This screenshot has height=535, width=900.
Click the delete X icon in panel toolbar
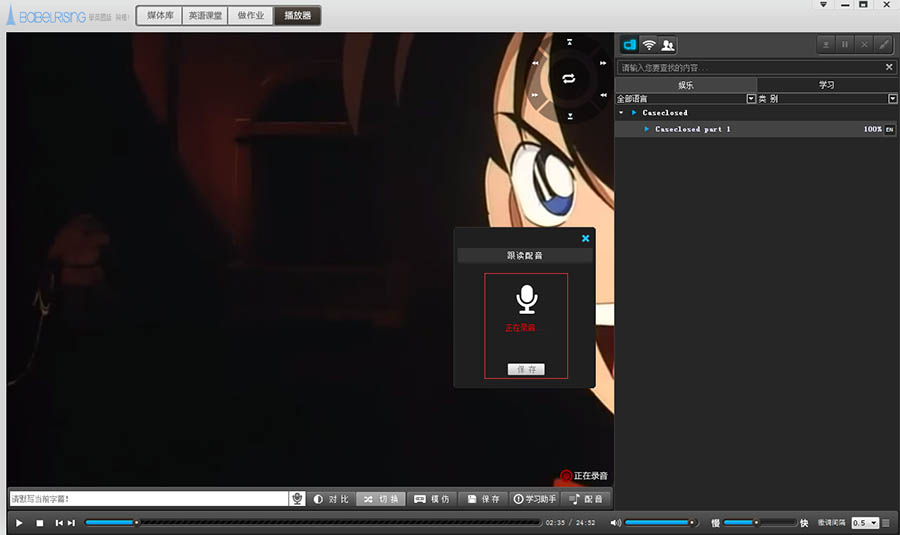click(x=864, y=44)
